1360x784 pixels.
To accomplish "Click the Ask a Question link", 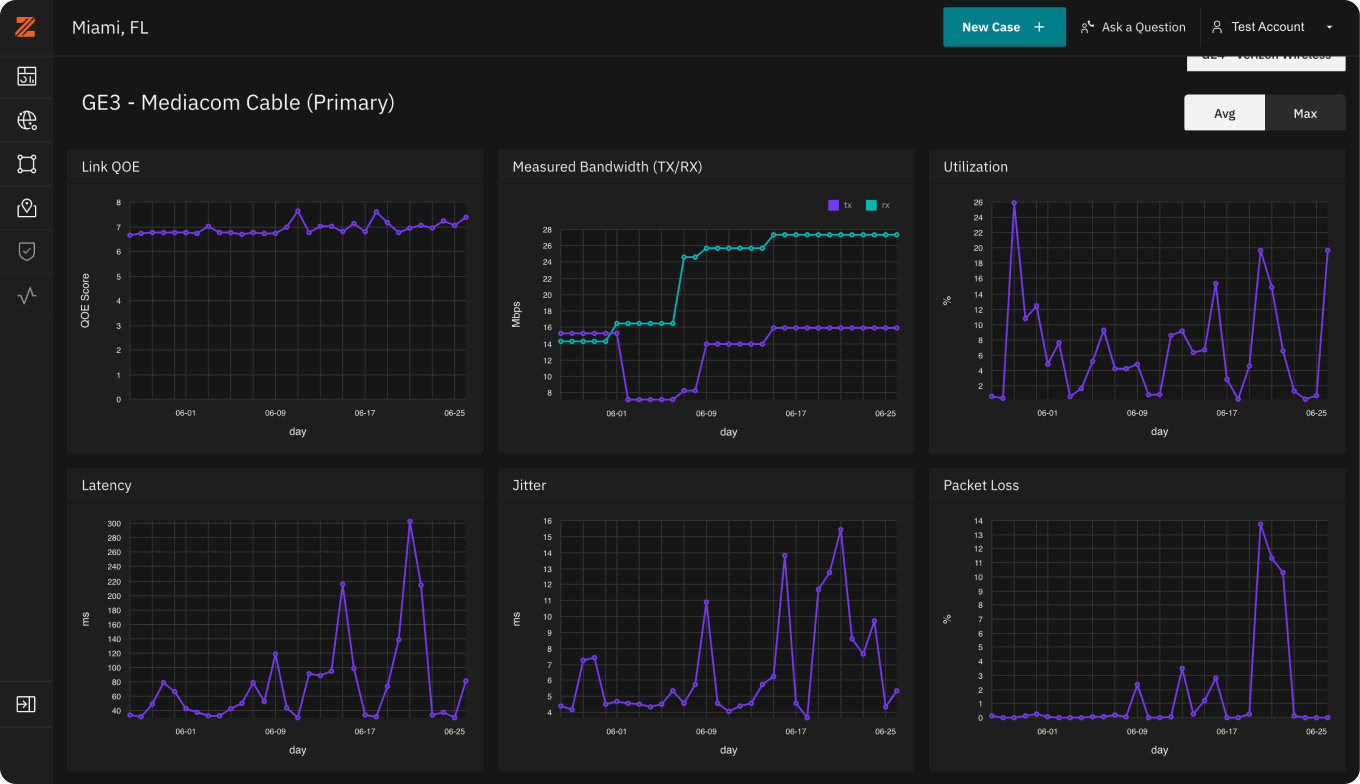I will [1133, 27].
